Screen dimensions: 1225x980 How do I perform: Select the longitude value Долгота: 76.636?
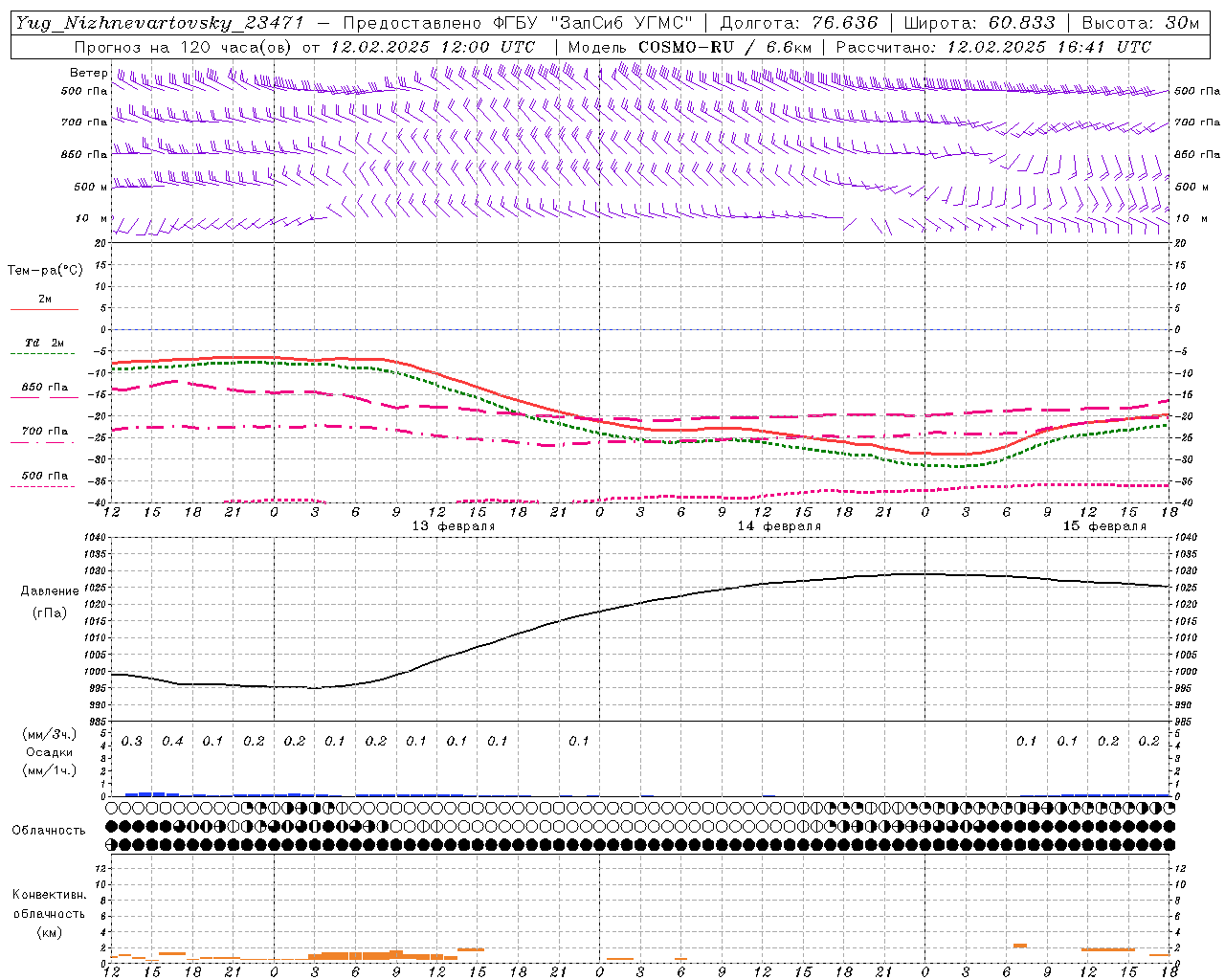798,23
